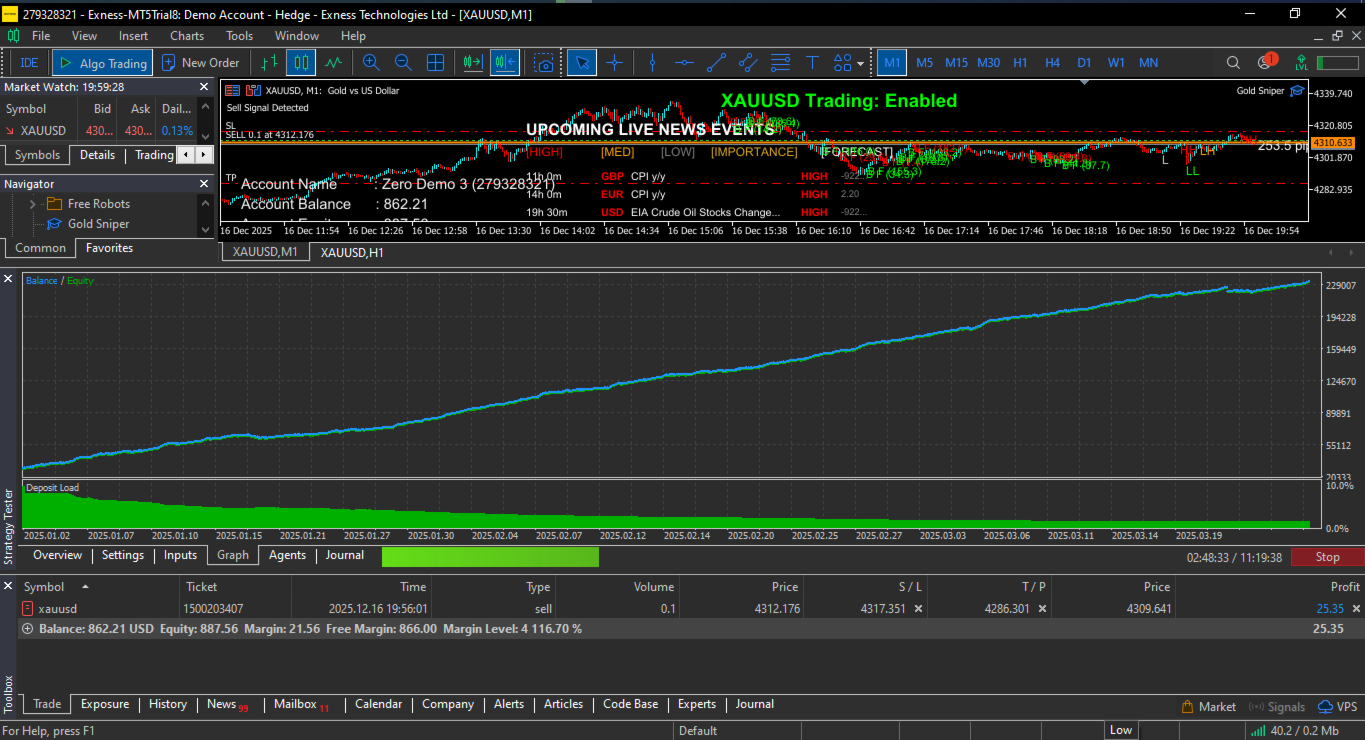Expand the account balance summary row
The height and width of the screenshot is (740, 1365).
pyautogui.click(x=27, y=629)
